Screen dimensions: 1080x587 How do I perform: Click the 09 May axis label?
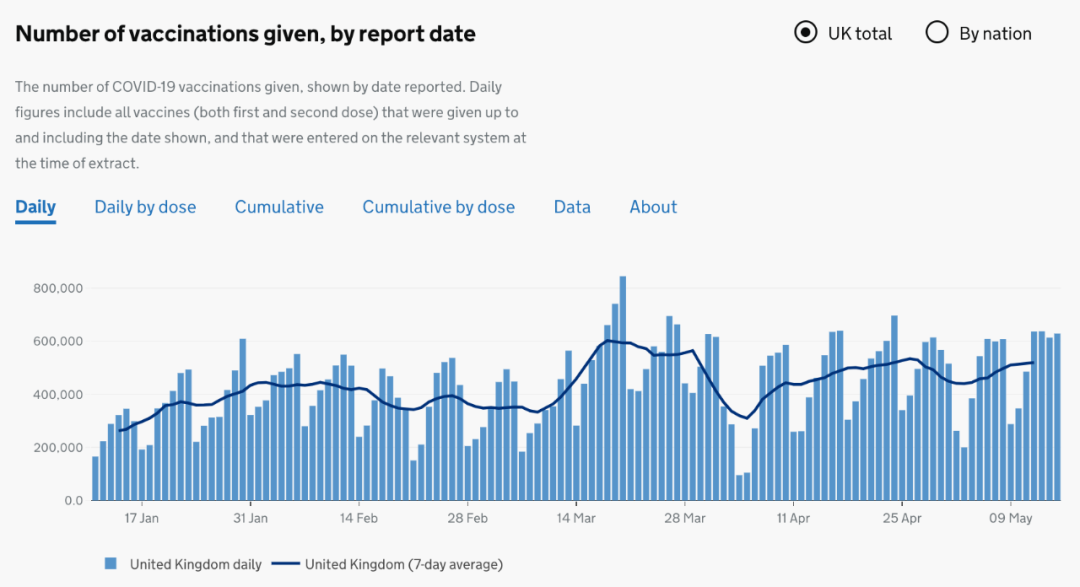[x=1010, y=518]
